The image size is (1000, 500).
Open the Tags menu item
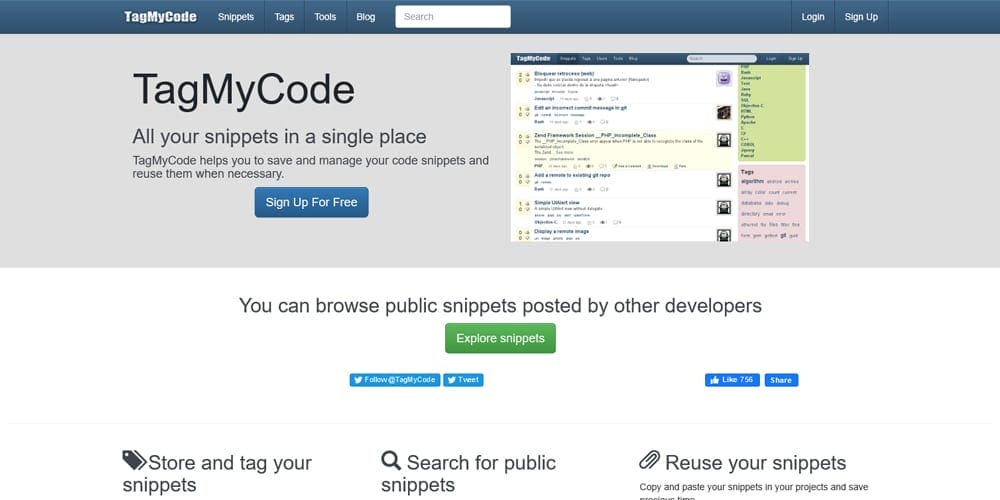point(284,17)
